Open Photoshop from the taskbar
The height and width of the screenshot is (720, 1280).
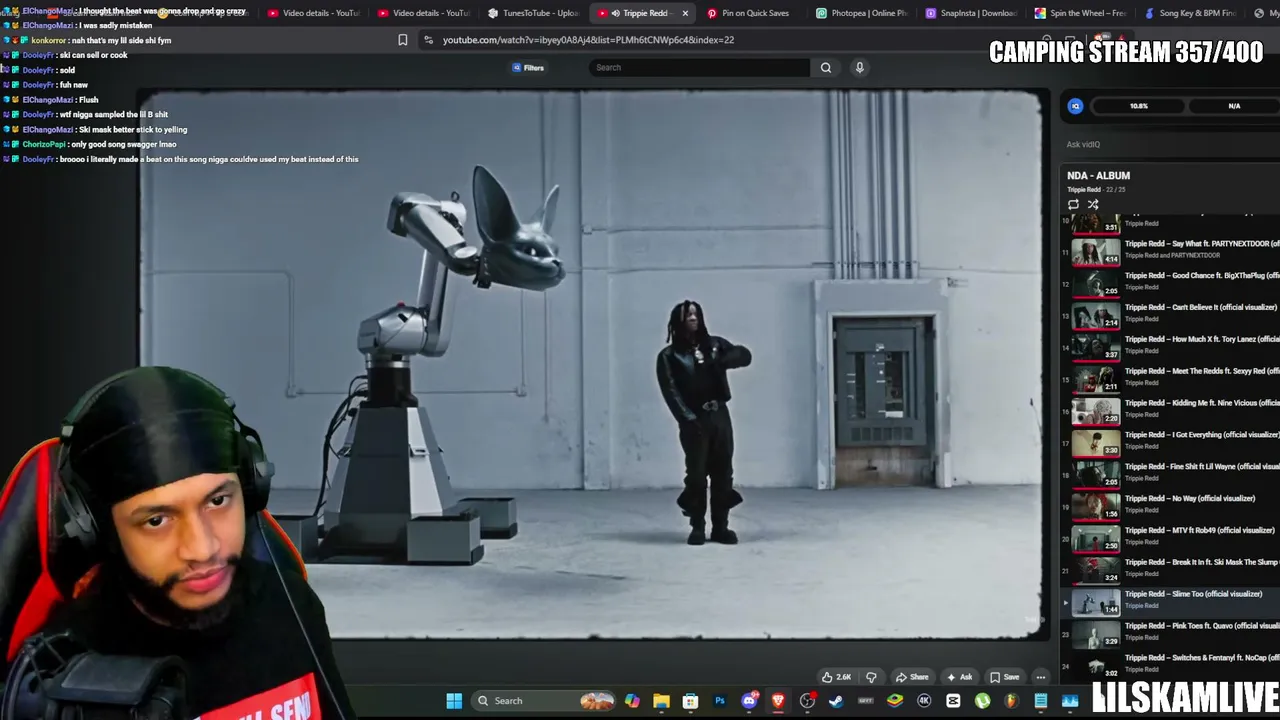tap(719, 701)
